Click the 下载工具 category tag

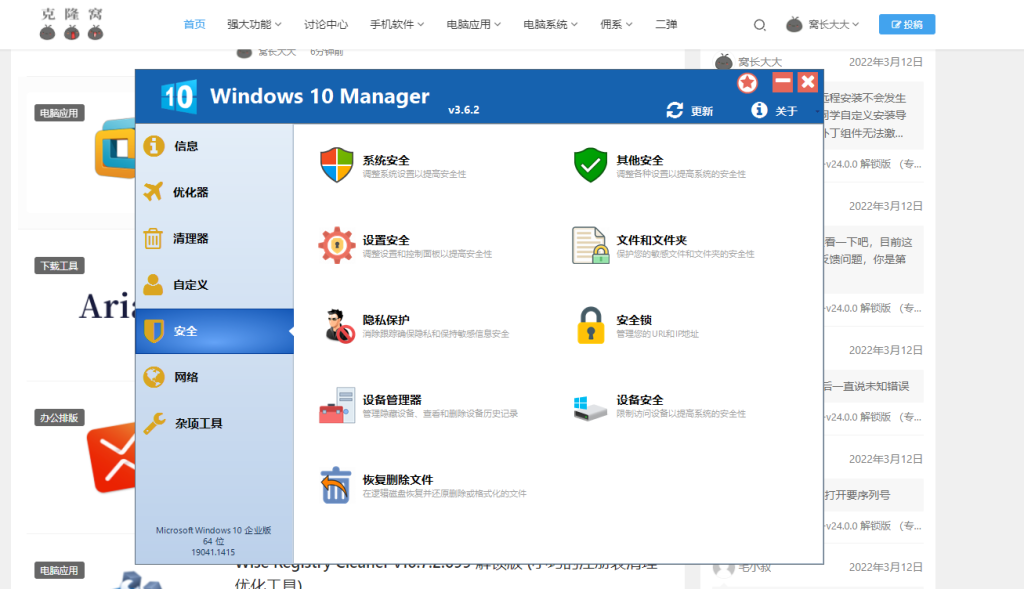(x=59, y=266)
